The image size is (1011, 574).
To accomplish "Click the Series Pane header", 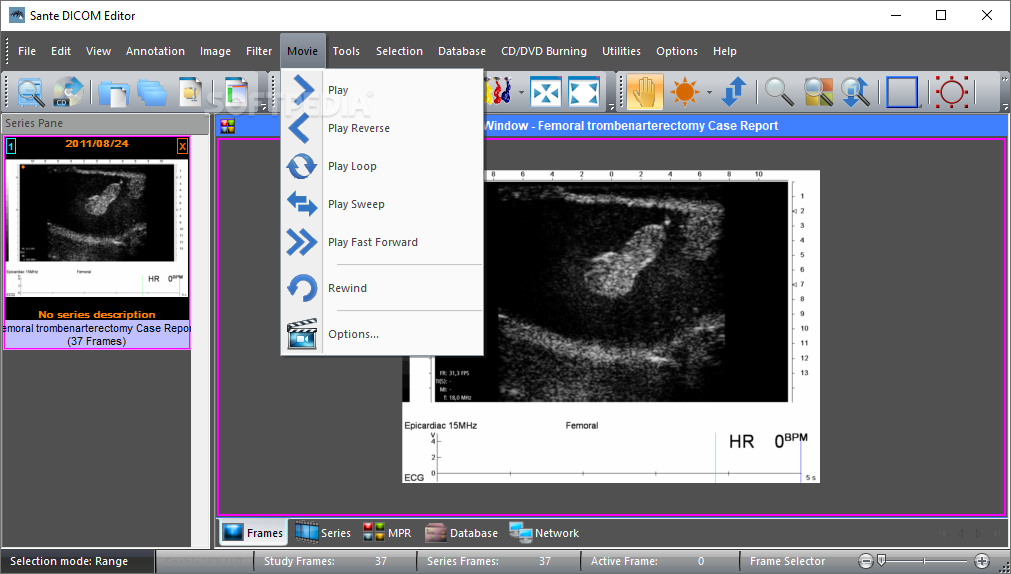I will click(104, 123).
